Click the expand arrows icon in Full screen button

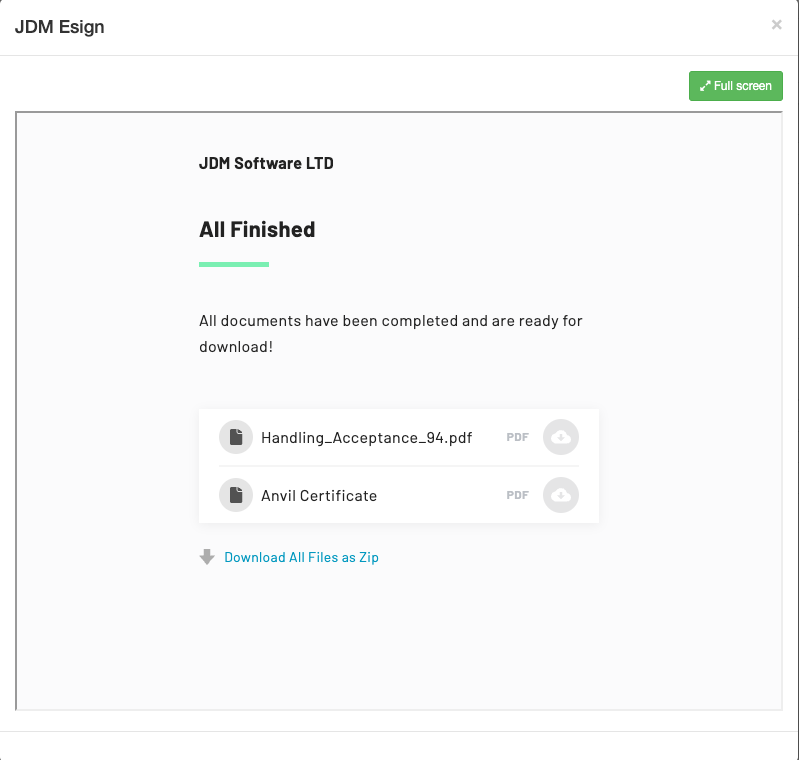pos(705,86)
